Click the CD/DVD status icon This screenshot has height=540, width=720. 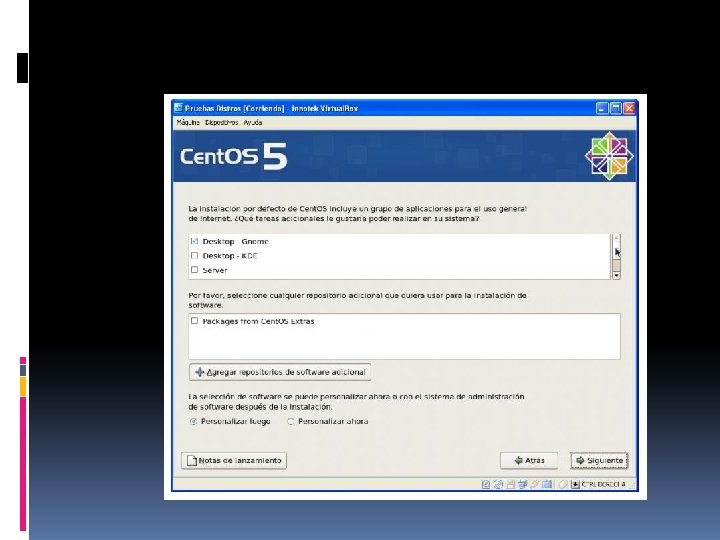point(498,484)
